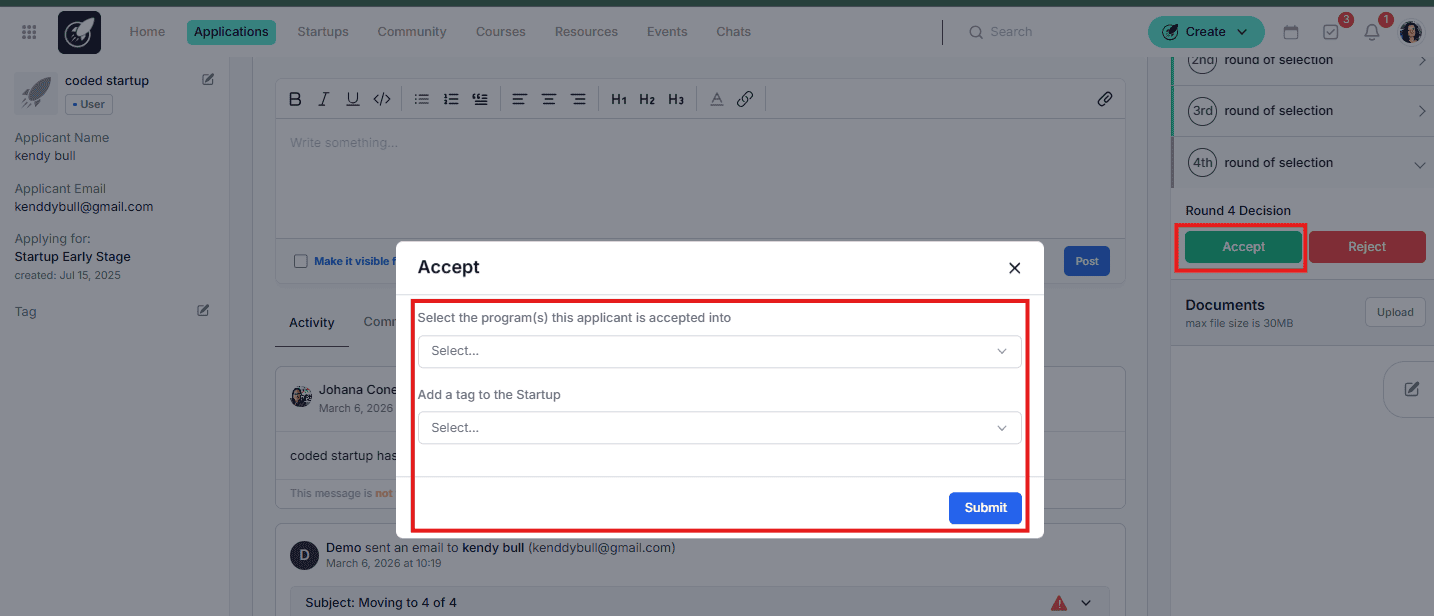
Task: Open the apps grid menu
Action: point(29,32)
